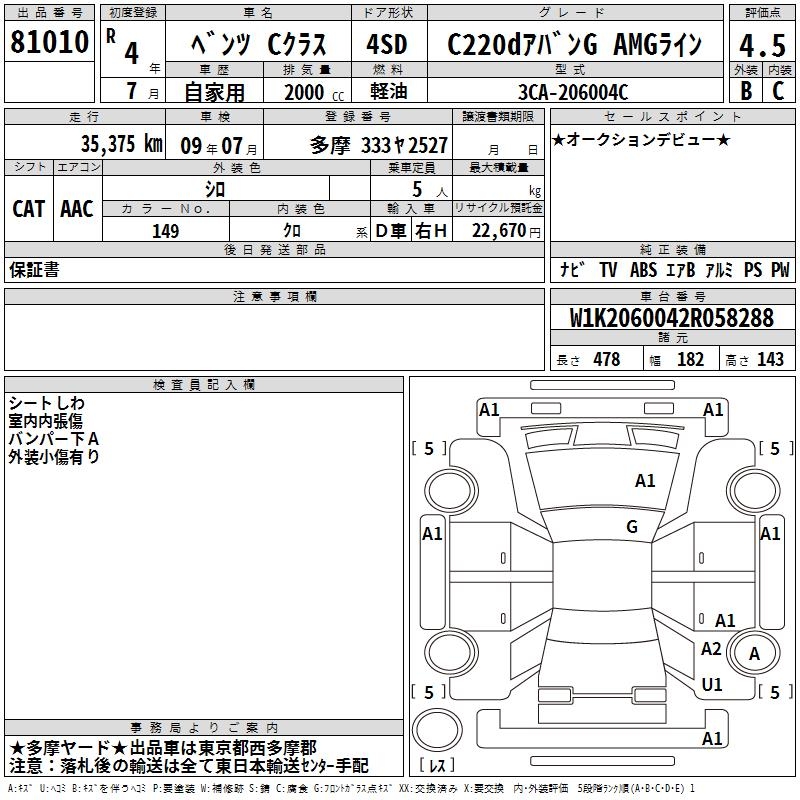Click the エアB equipment item
Image resolution: width=800 pixels, height=800 pixels.
(681, 269)
